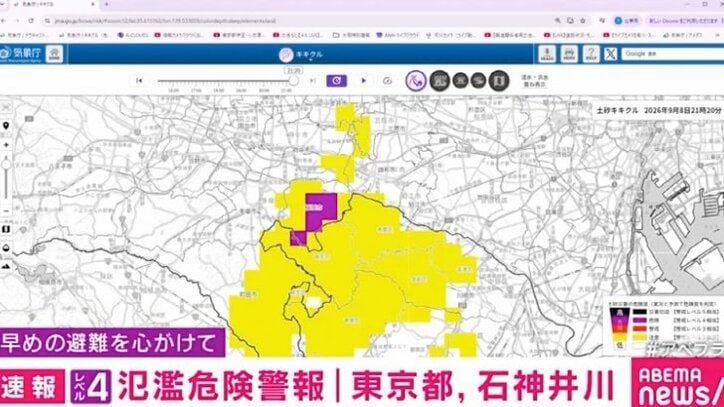Viewport: 724px width, 407px height.
Task: Bookmark the page with the star icon
Action: pyautogui.click(x=583, y=21)
